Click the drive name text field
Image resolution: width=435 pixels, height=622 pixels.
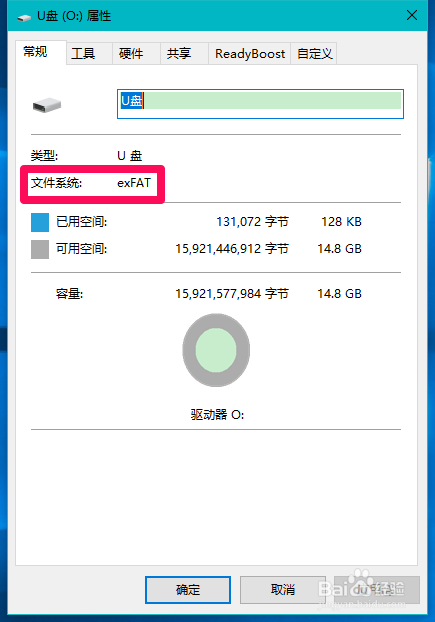tap(260, 104)
